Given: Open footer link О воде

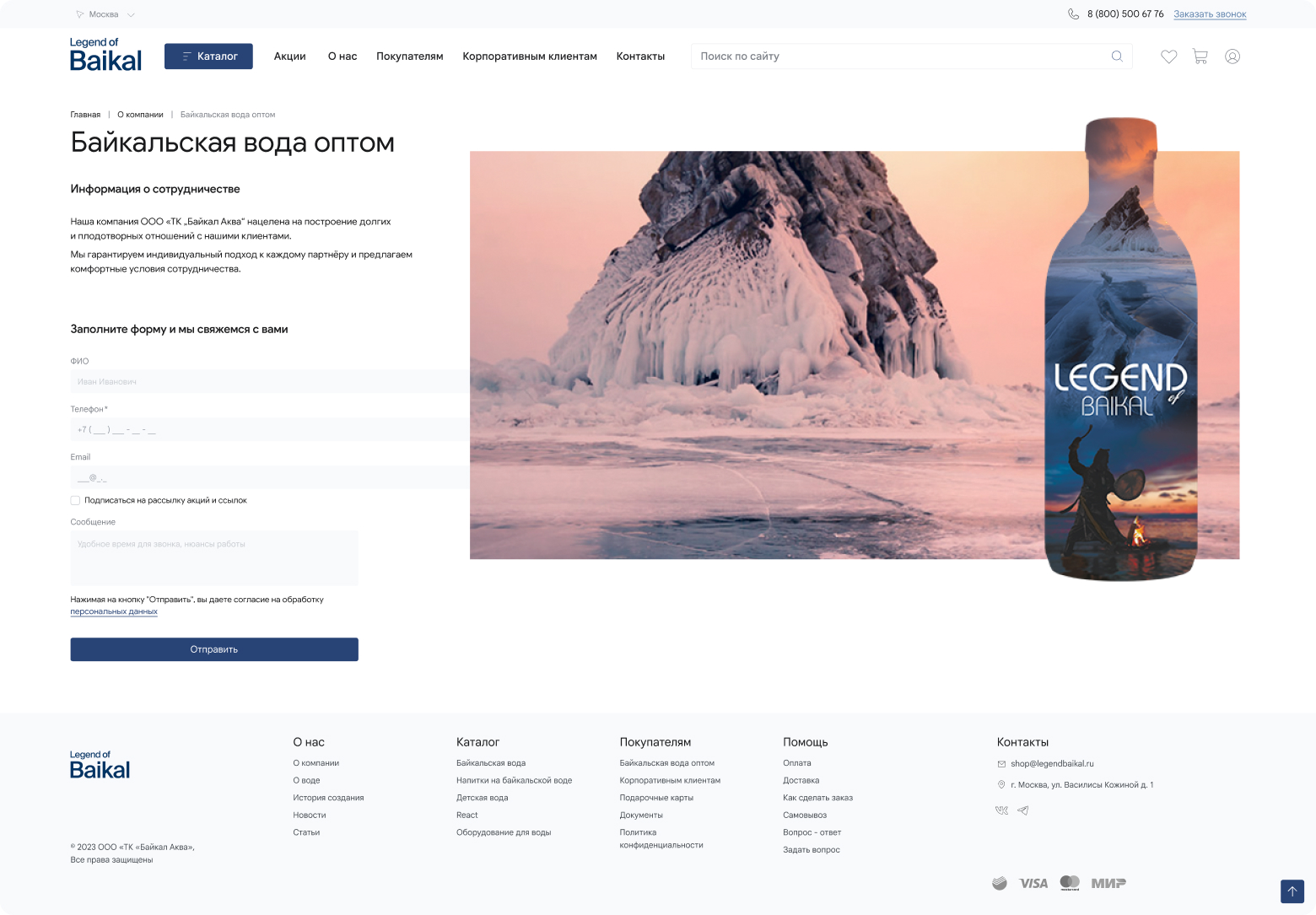Looking at the screenshot, I should click(x=306, y=781).
